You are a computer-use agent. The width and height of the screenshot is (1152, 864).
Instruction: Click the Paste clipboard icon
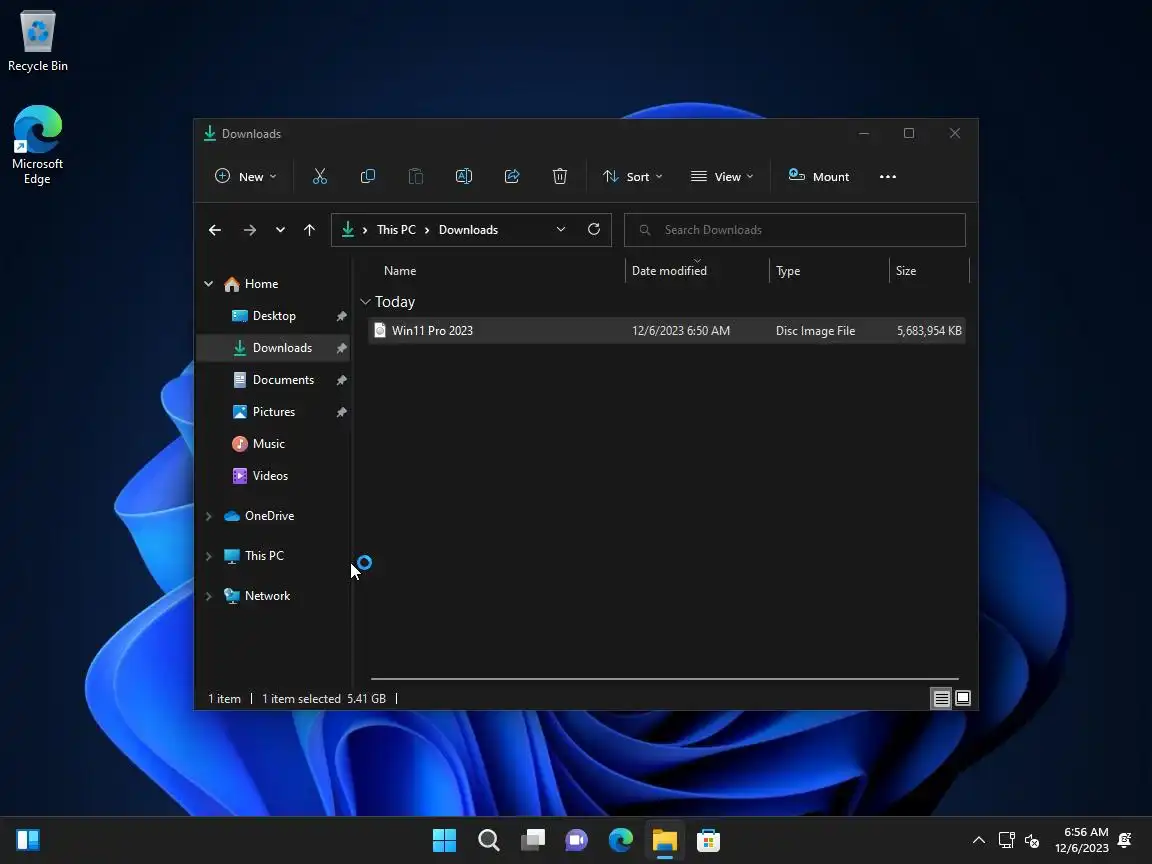(x=416, y=176)
